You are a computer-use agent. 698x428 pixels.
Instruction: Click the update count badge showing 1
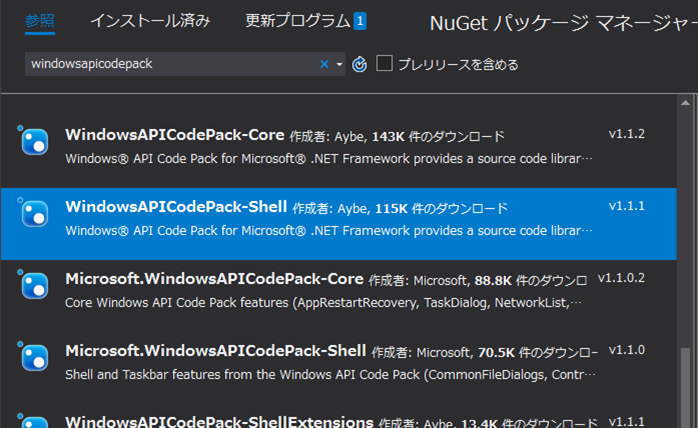coord(360,21)
